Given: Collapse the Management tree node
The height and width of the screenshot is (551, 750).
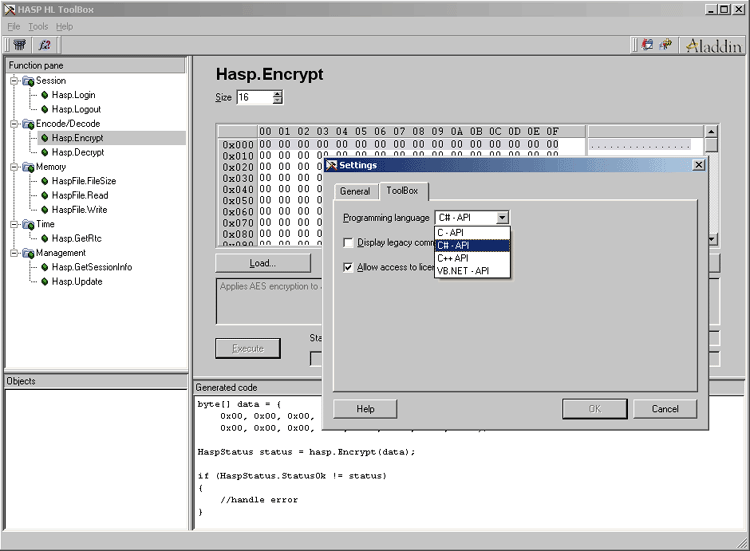Looking at the screenshot, I should [x=14, y=253].
